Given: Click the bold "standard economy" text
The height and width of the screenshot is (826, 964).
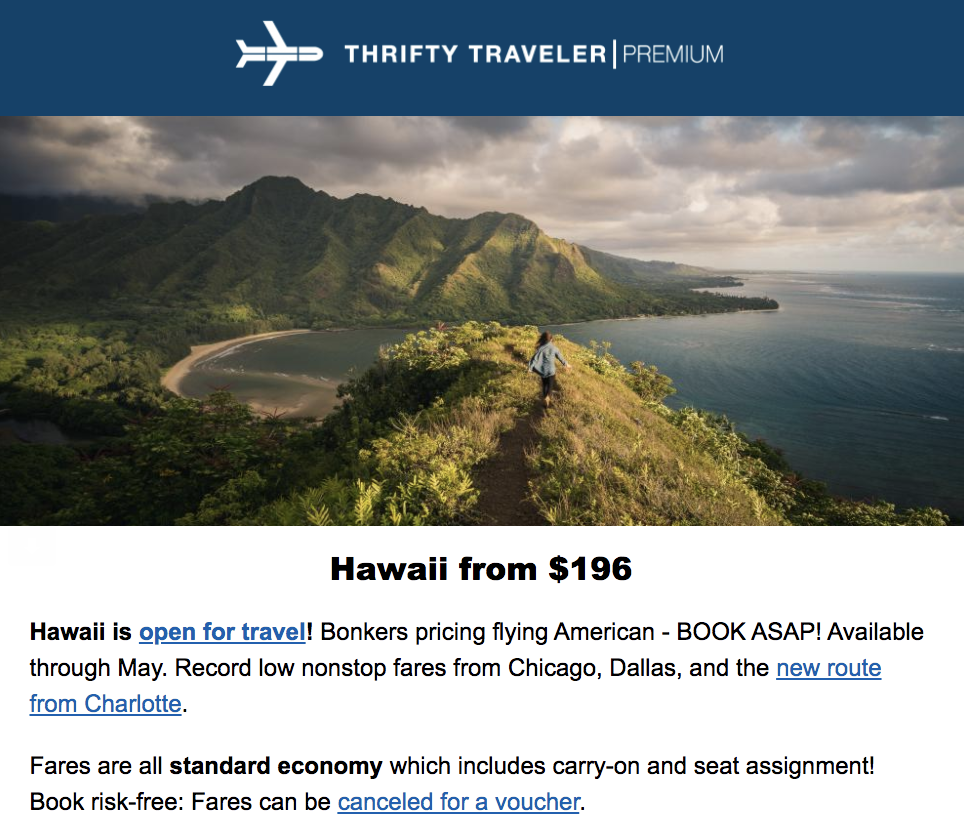Looking at the screenshot, I should click(276, 767).
